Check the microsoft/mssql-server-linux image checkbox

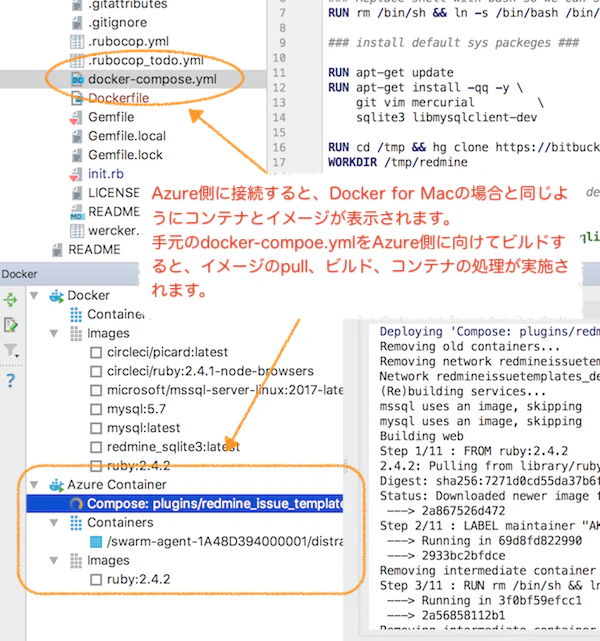coord(96,390)
